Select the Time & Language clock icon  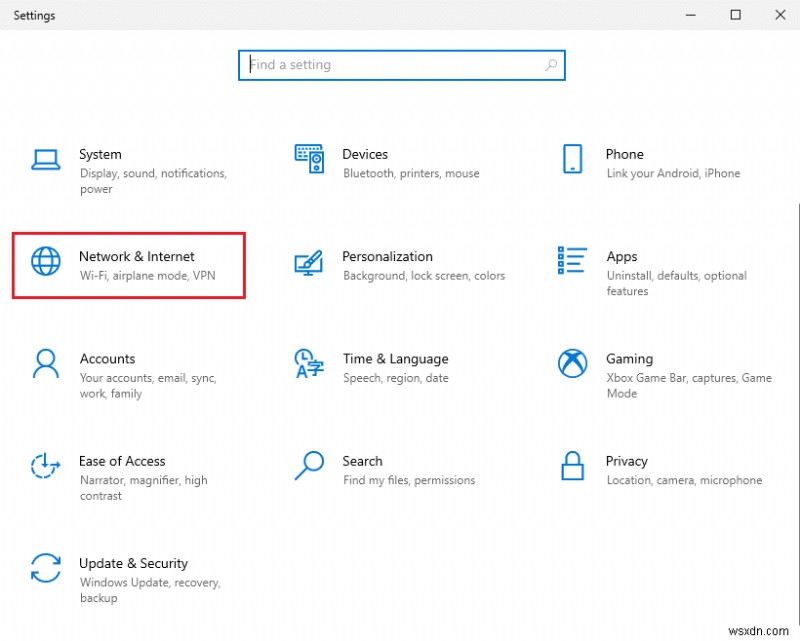coord(308,365)
